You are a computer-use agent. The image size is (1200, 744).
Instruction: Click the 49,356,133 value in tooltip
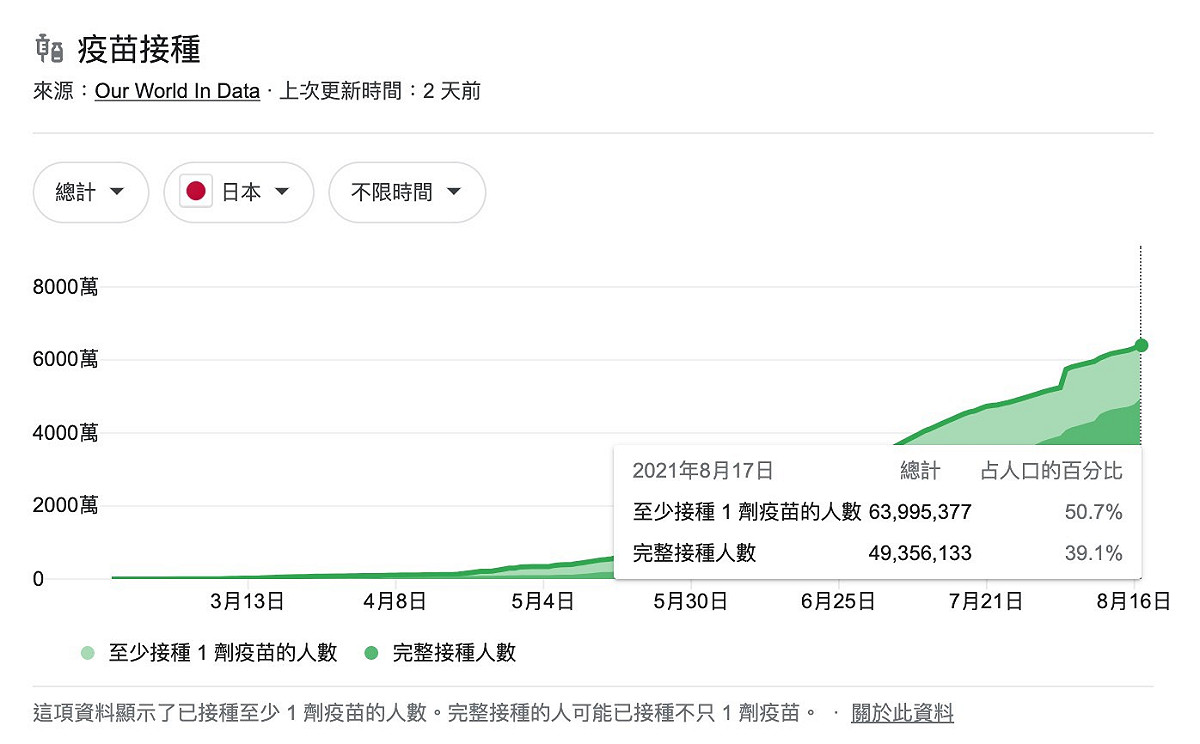pyautogui.click(x=920, y=553)
